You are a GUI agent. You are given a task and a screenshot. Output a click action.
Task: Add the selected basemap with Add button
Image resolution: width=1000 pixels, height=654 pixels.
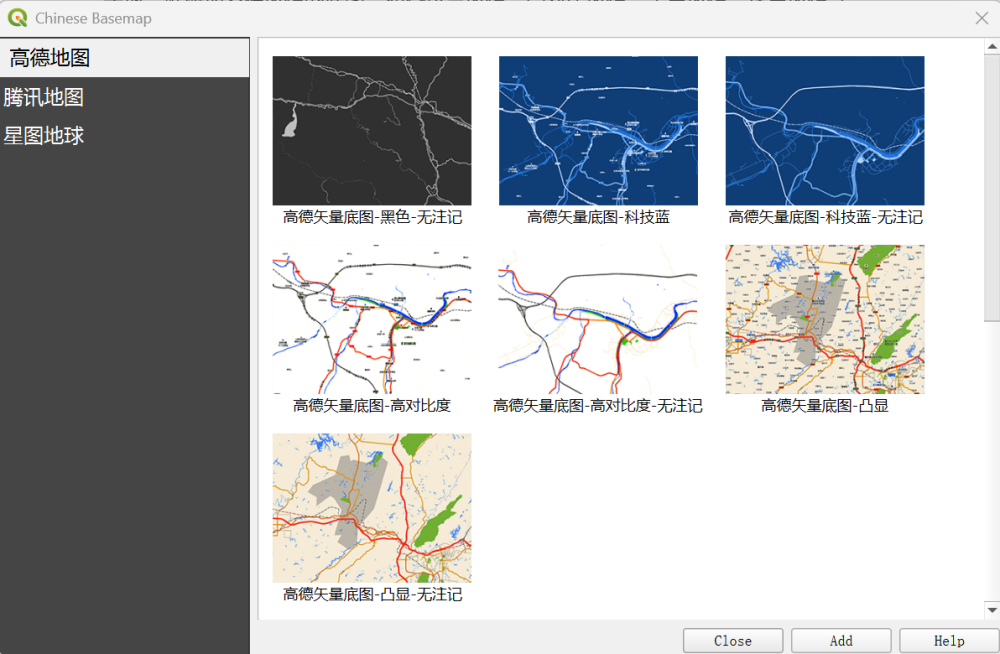click(x=841, y=641)
